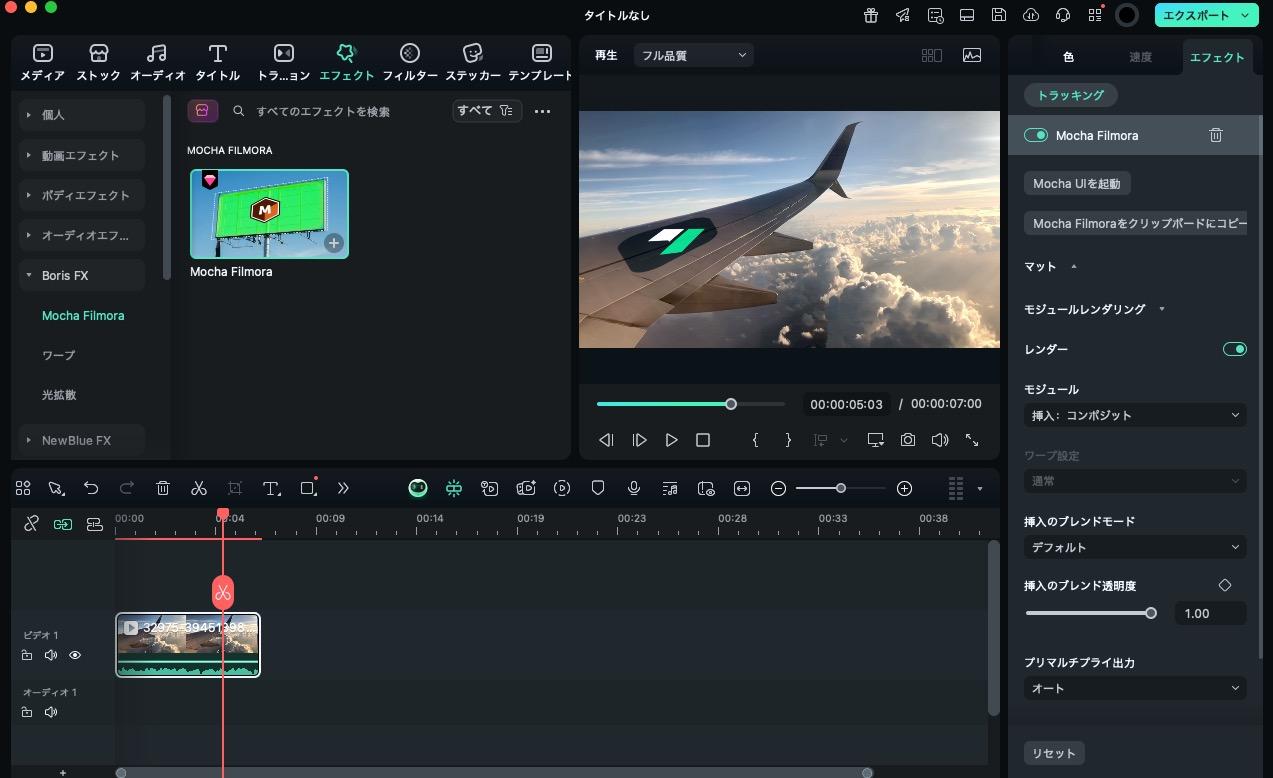The image size is (1273, 778).
Task: Switch to the 色 (Color) panel tab
Action: (x=1068, y=57)
